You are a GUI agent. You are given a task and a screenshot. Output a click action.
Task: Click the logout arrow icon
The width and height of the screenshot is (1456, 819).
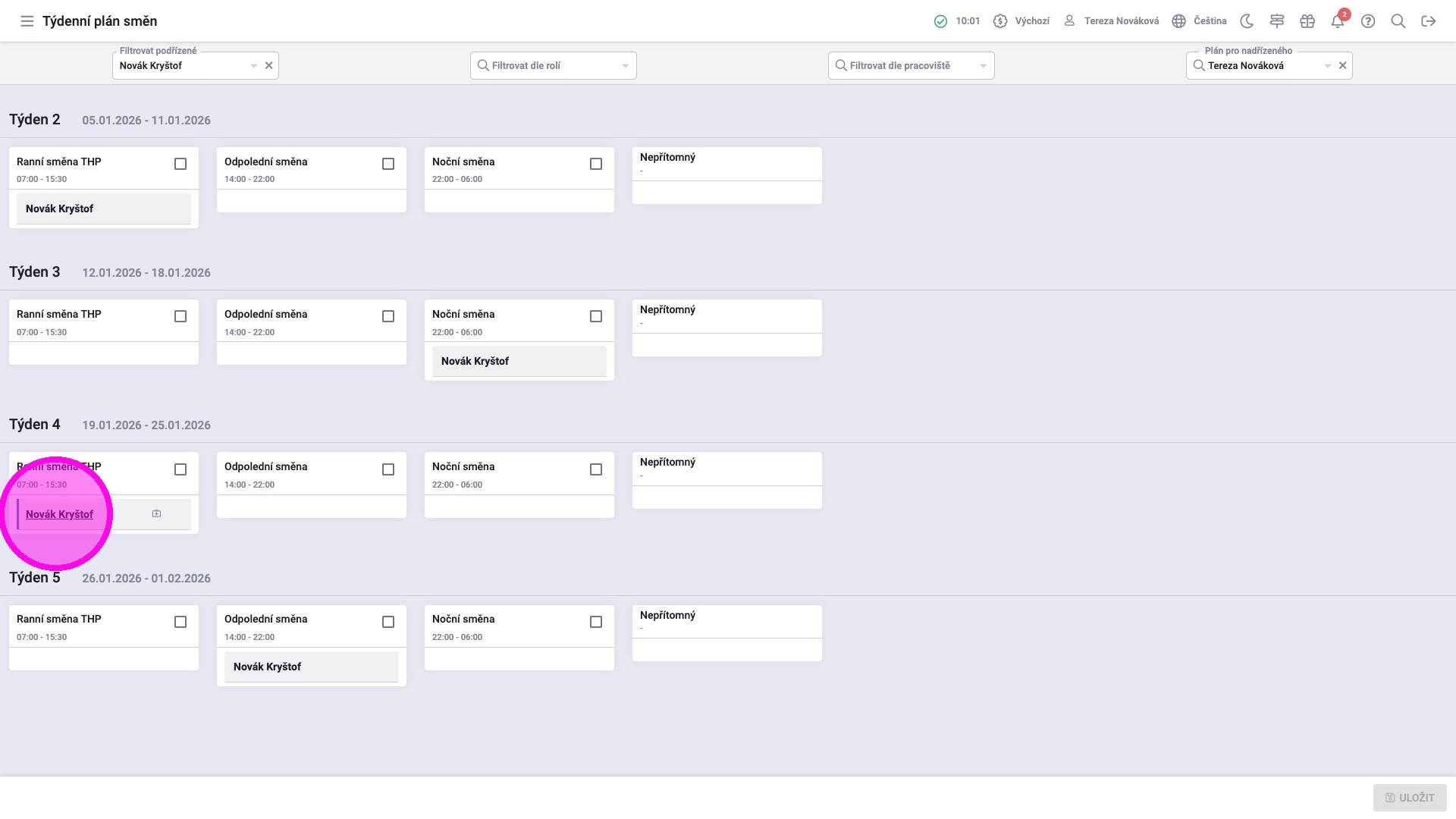tap(1429, 21)
